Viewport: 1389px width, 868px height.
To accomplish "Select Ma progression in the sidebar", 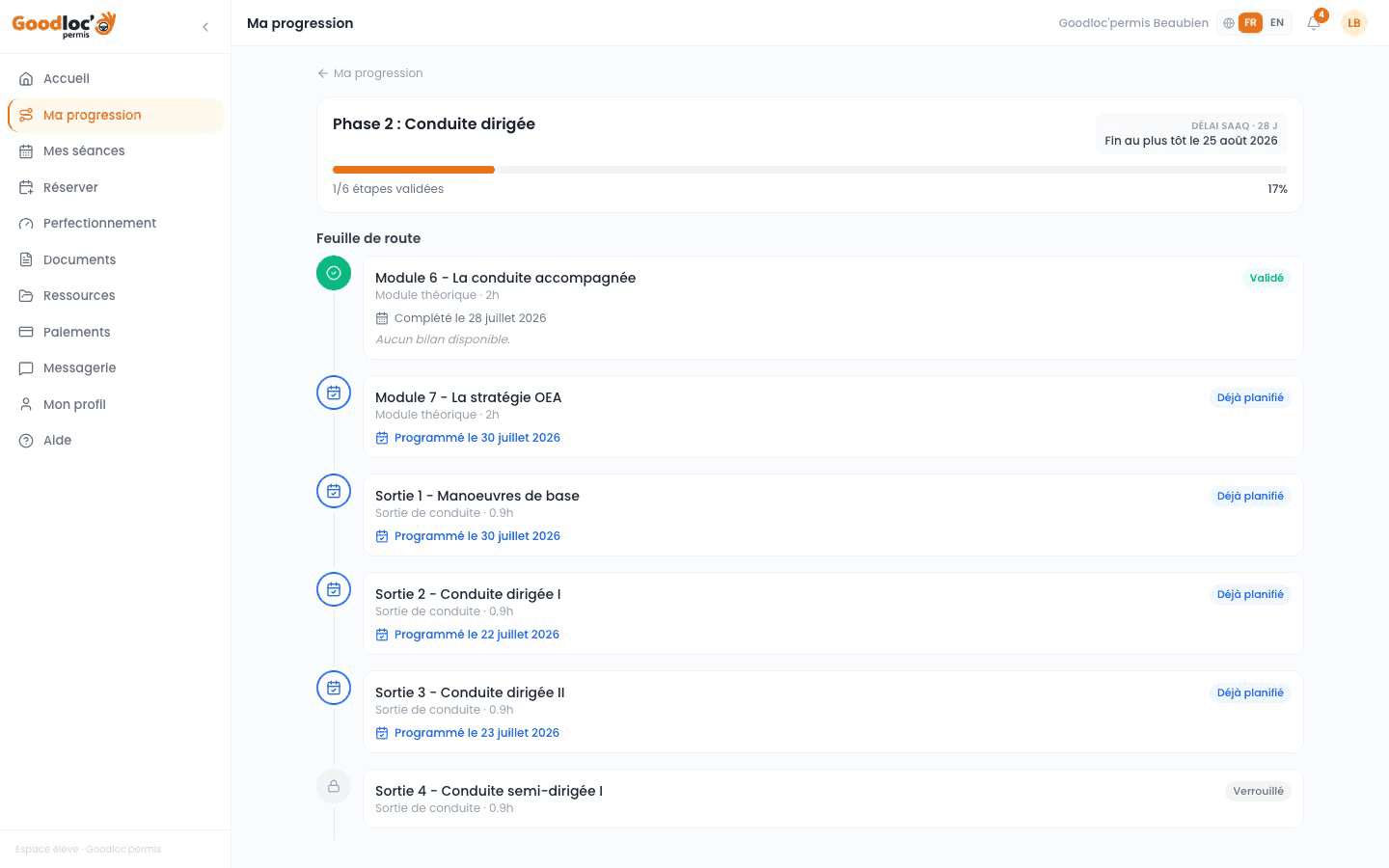I will click(116, 115).
